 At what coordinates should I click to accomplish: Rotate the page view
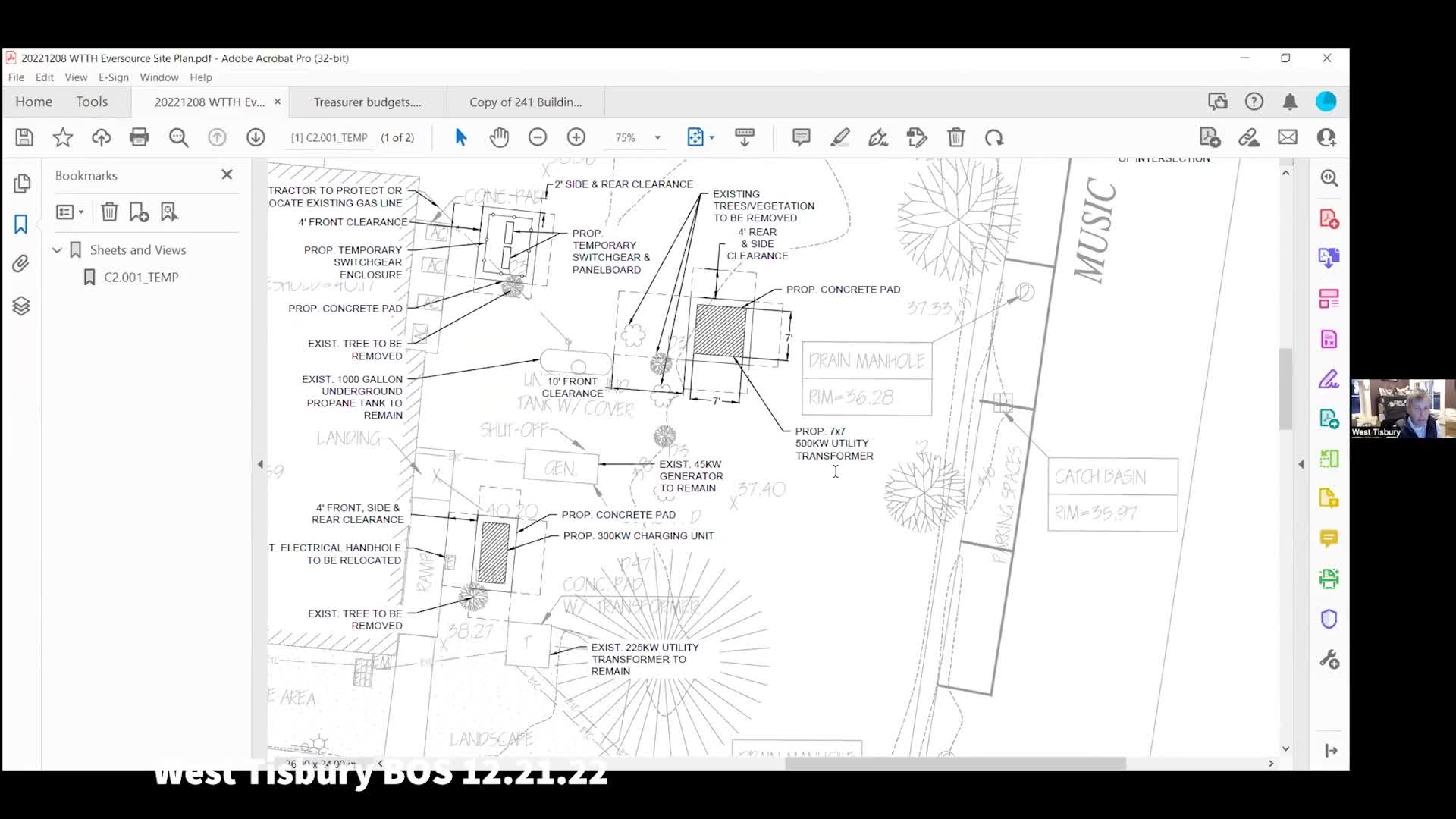[x=994, y=137]
